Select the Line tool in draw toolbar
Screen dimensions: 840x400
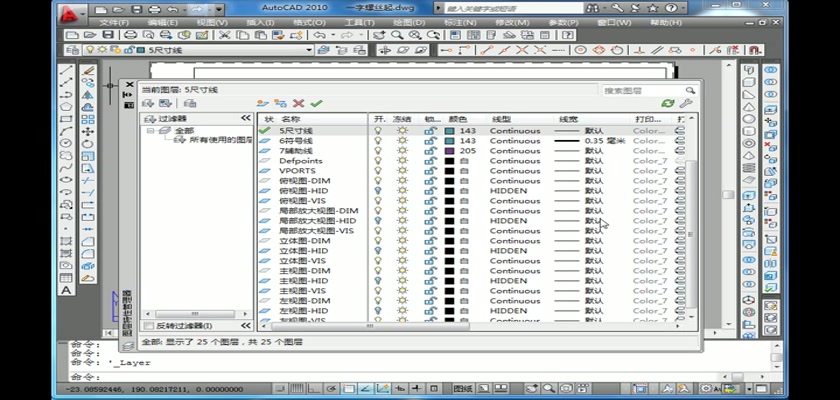66,70
